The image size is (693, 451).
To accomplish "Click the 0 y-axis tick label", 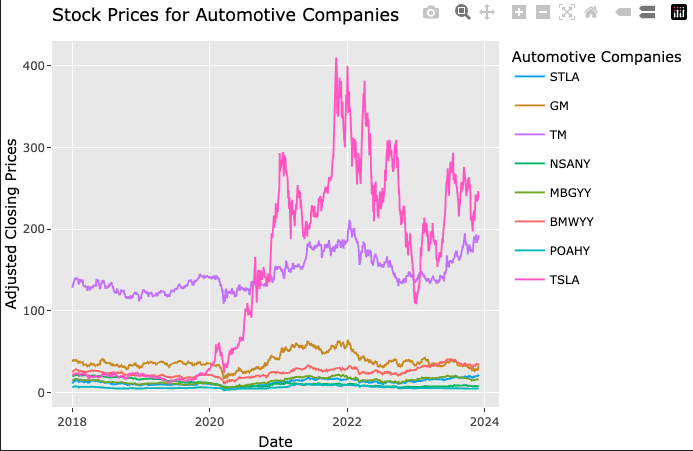I will (41, 393).
